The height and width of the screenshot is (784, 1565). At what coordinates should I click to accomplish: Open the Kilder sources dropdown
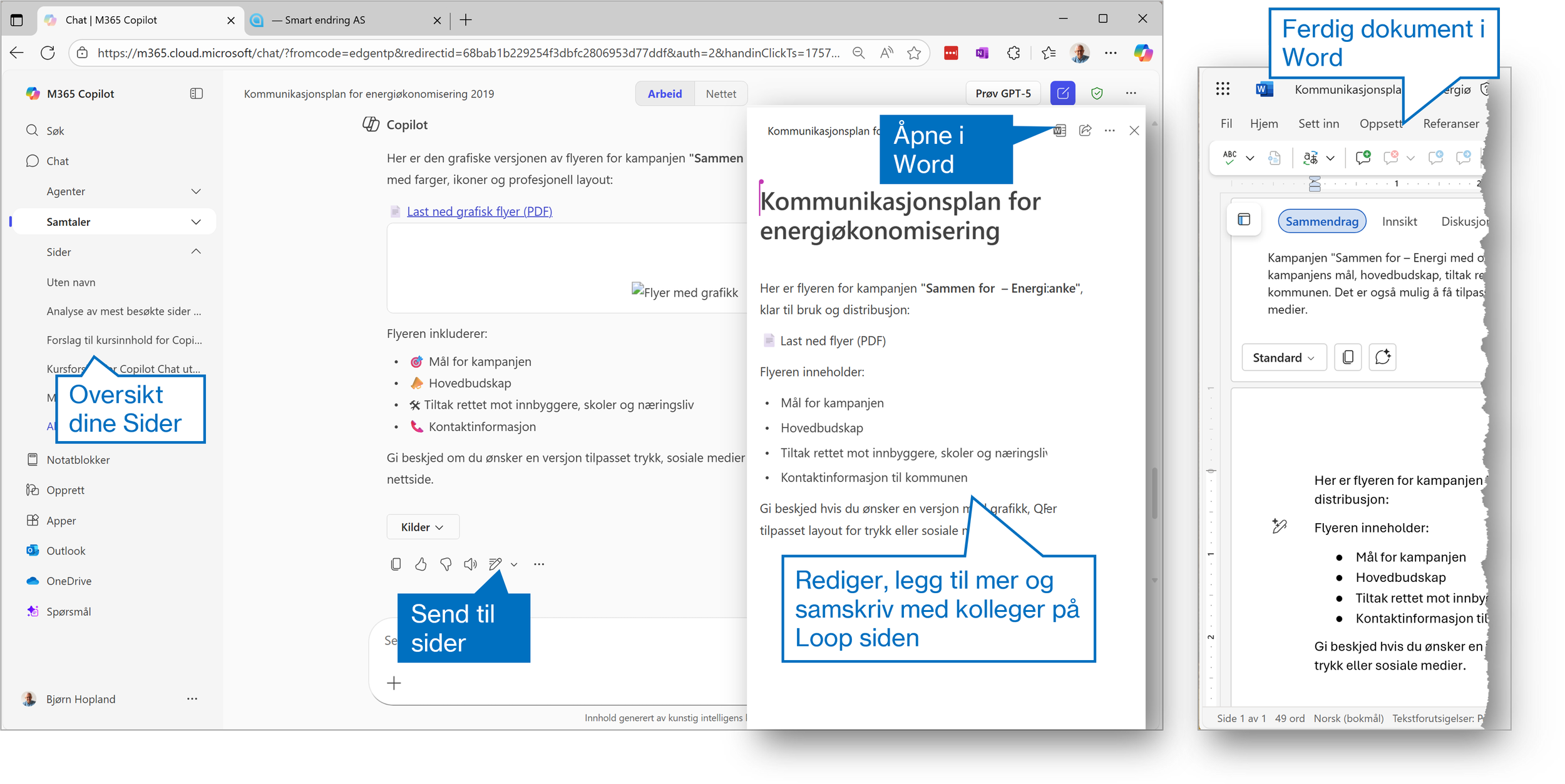pyautogui.click(x=423, y=527)
